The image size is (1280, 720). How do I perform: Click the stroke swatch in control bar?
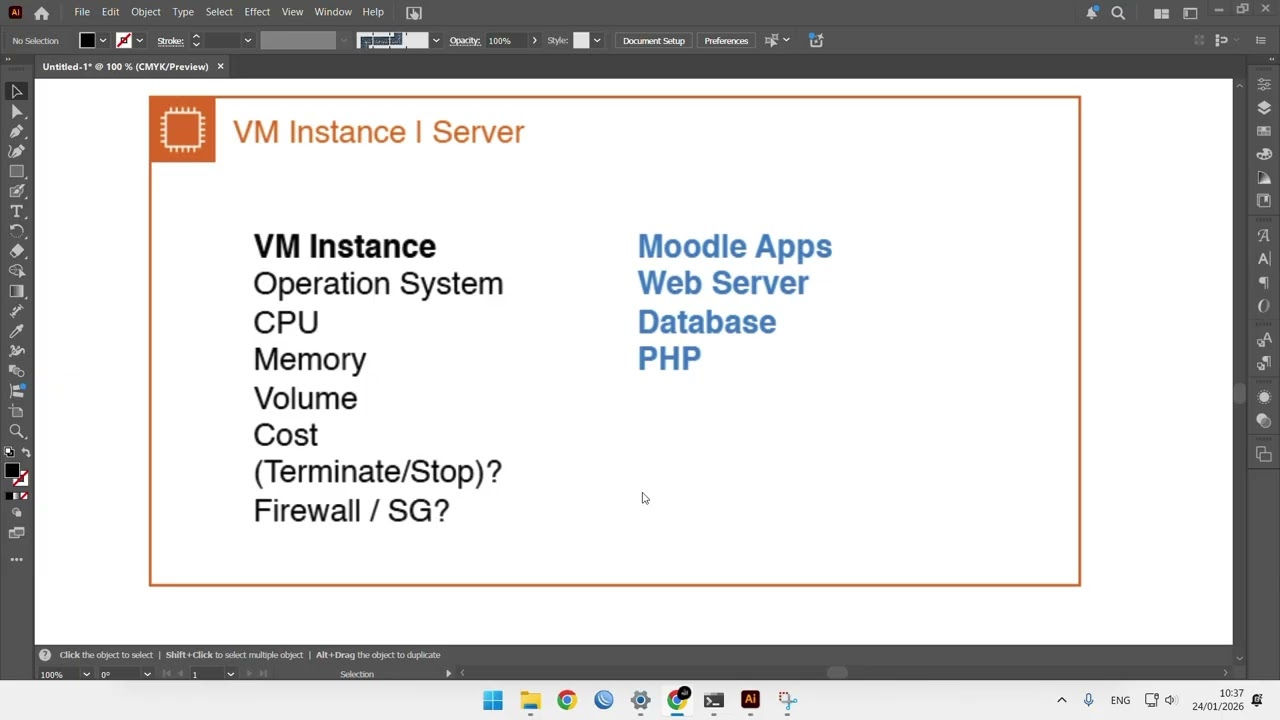coord(124,41)
